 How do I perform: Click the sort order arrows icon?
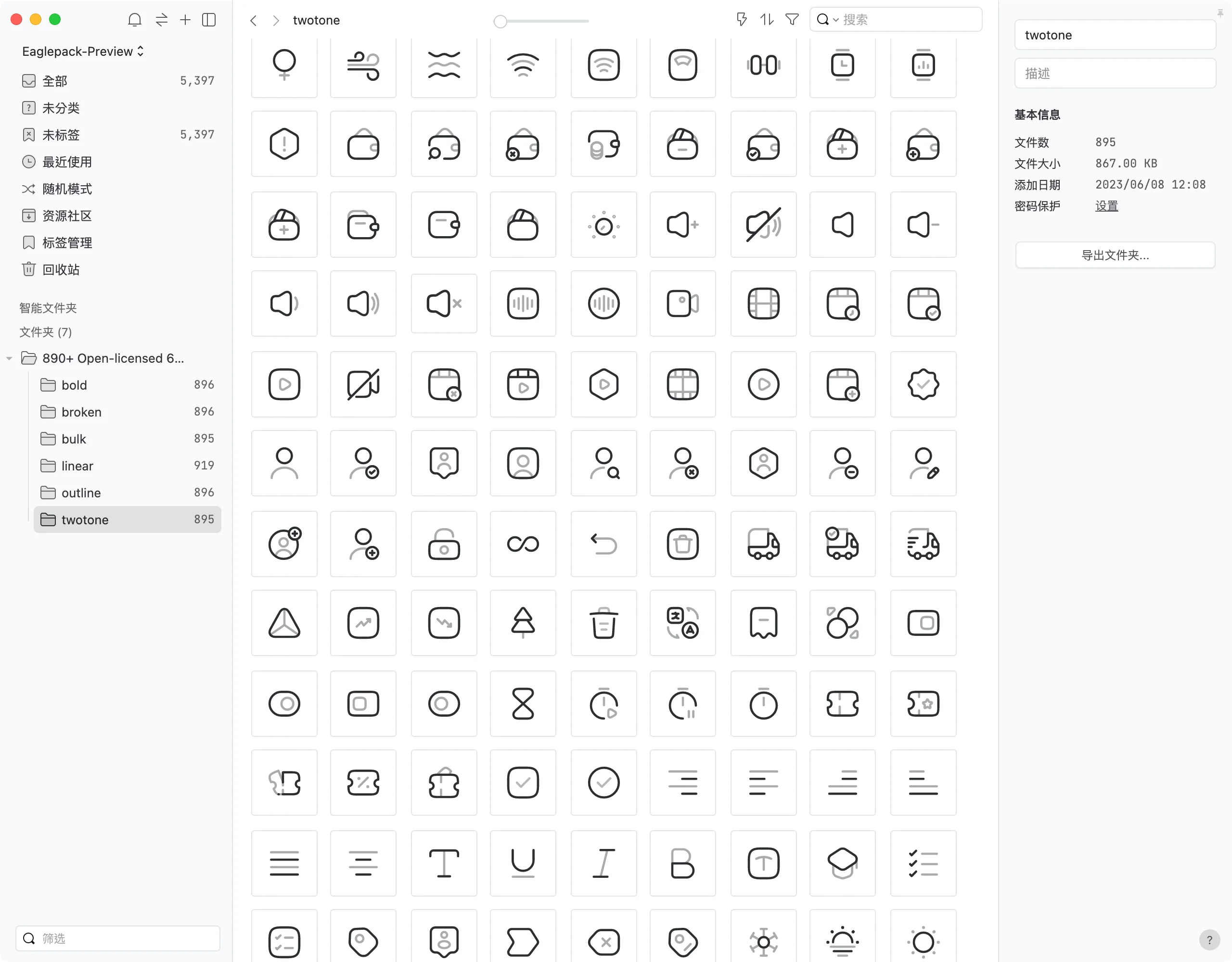tap(767, 20)
